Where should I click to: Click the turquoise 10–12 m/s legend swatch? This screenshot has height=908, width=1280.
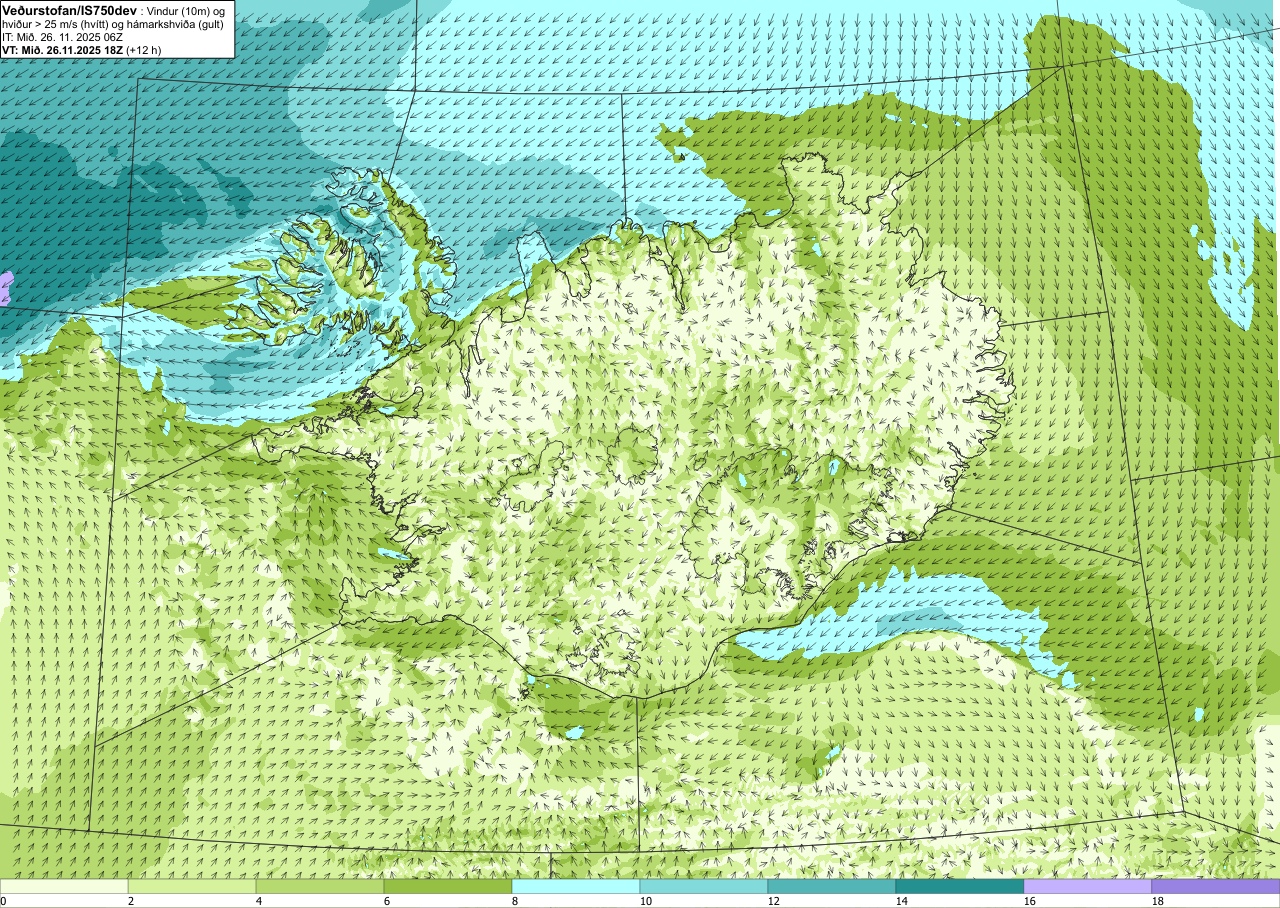pyautogui.click(x=704, y=886)
